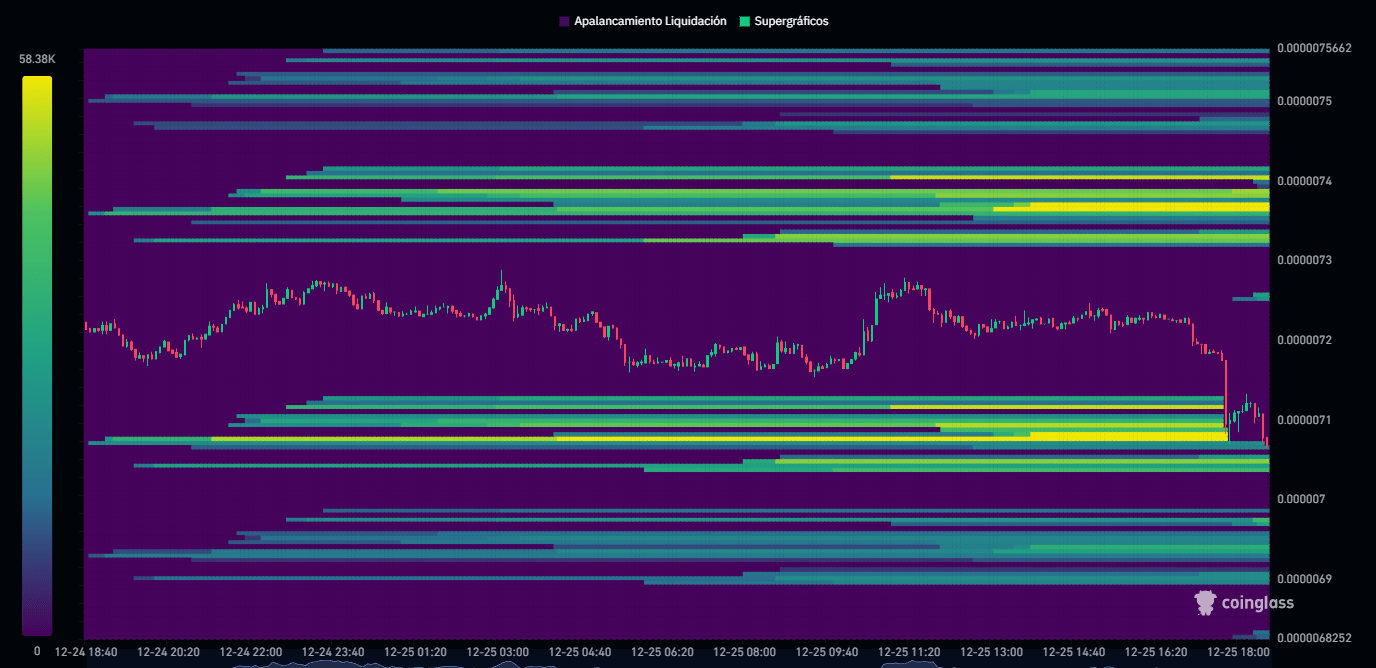Click the coinglass mascot logo icon
Viewport: 1376px width, 668px height.
(1205, 601)
